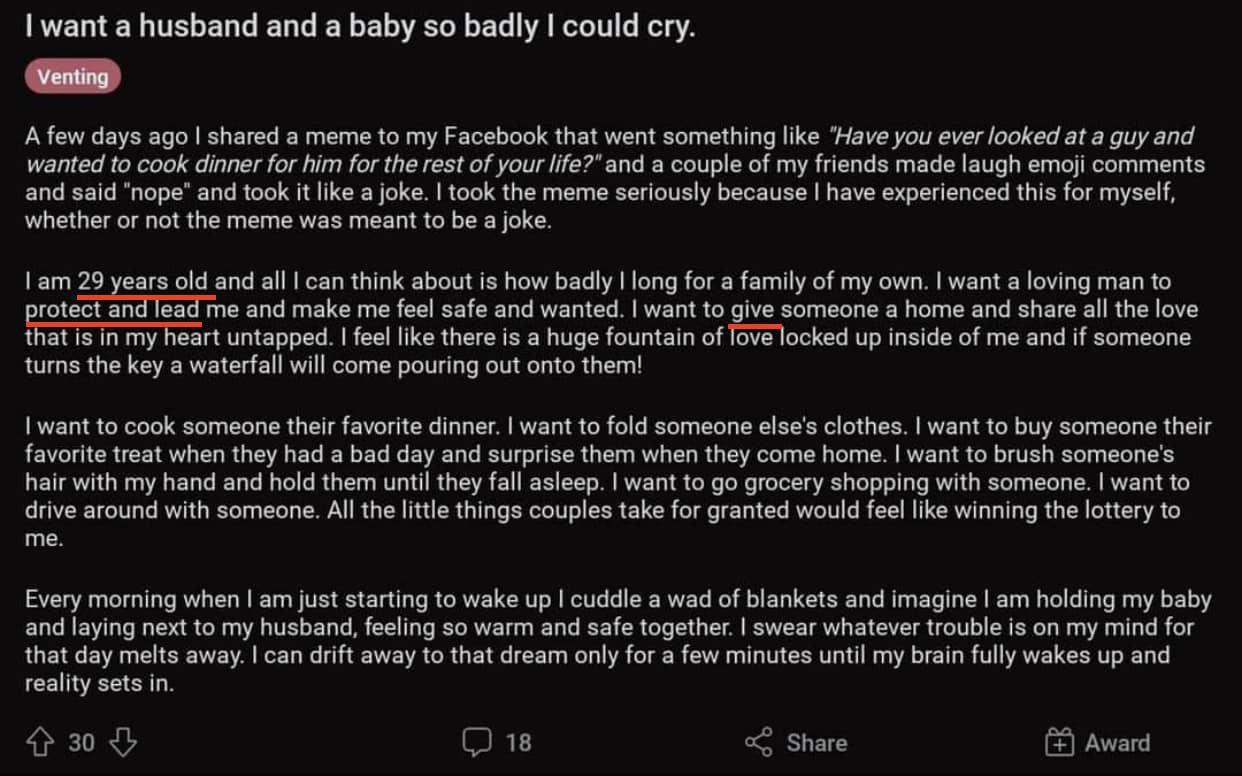Click the Share label text
1242x776 pixels.
[816, 743]
